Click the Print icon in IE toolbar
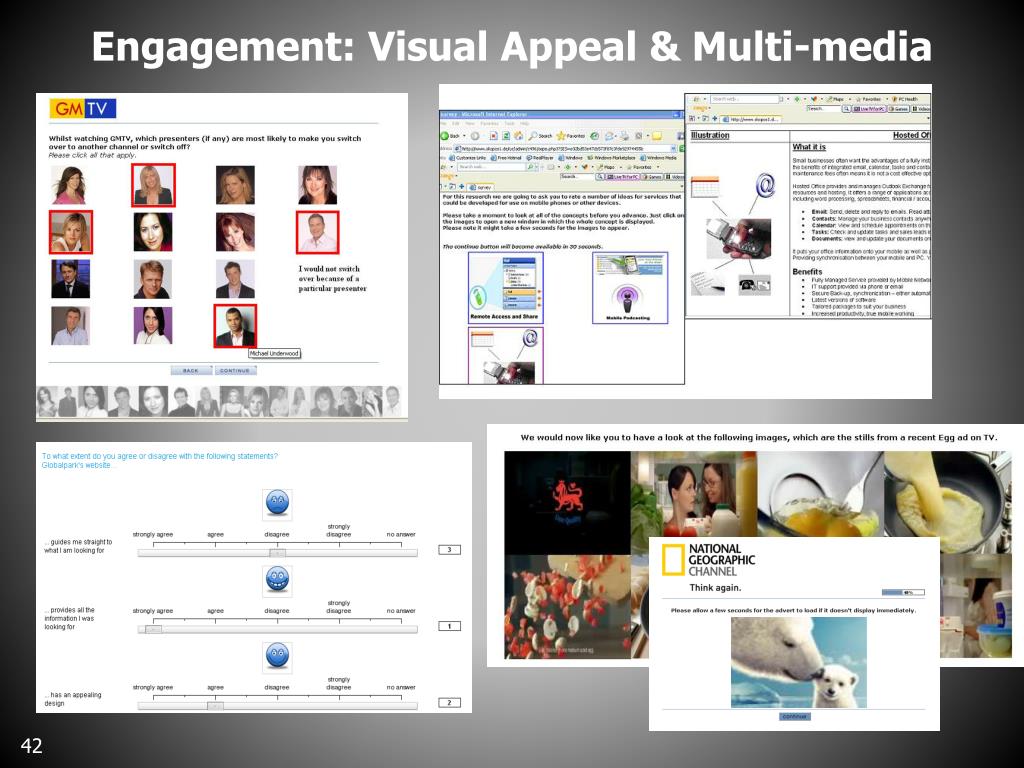1024x768 pixels. (626, 136)
